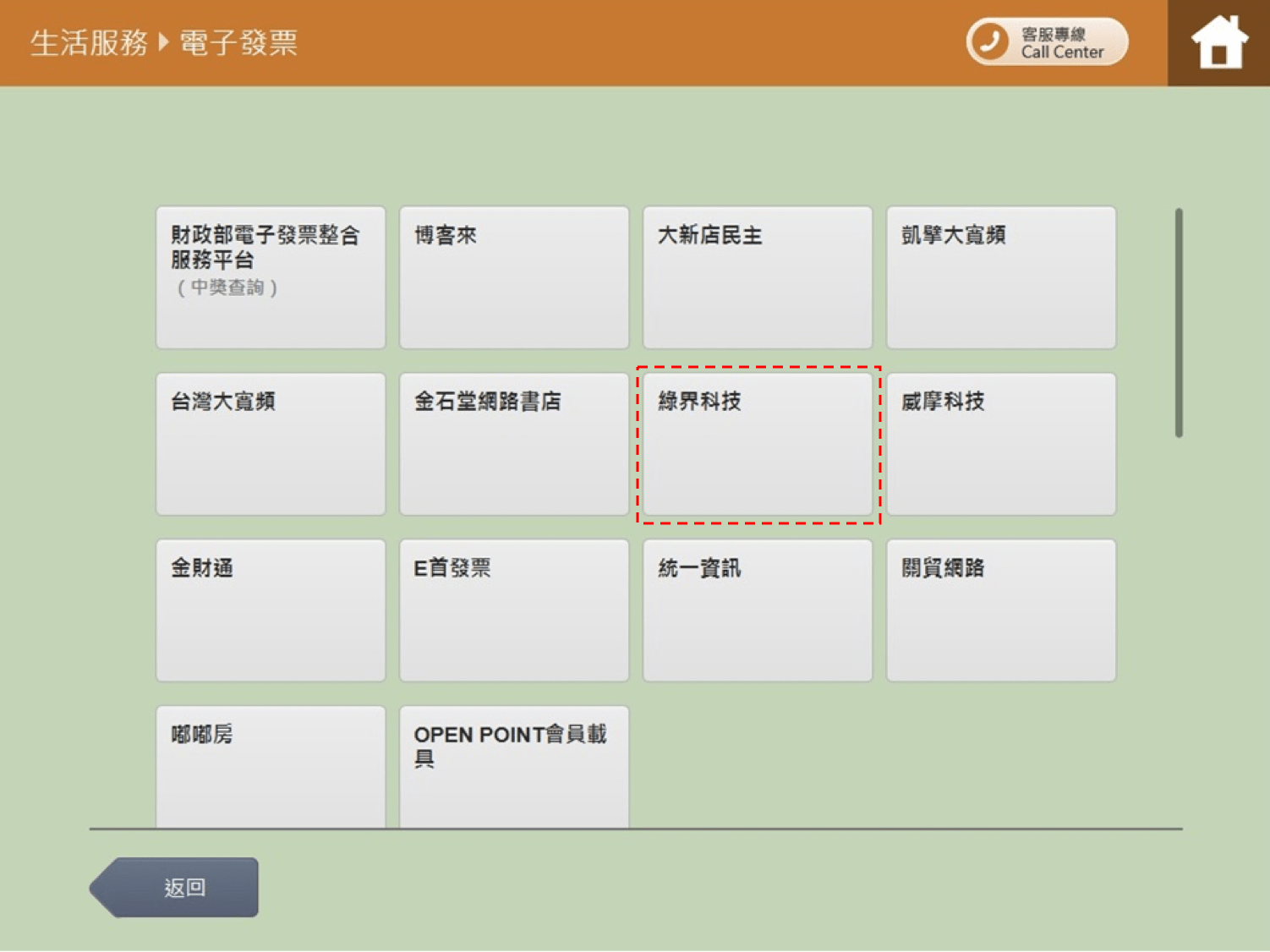Click the vertical scrollbar thumb
The width and height of the screenshot is (1270, 952).
pos(1179,323)
